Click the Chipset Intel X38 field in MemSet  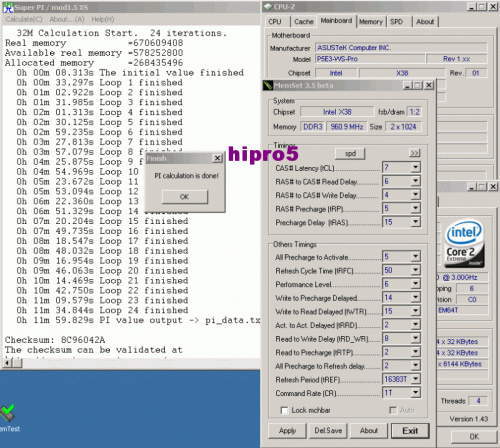click(337, 112)
